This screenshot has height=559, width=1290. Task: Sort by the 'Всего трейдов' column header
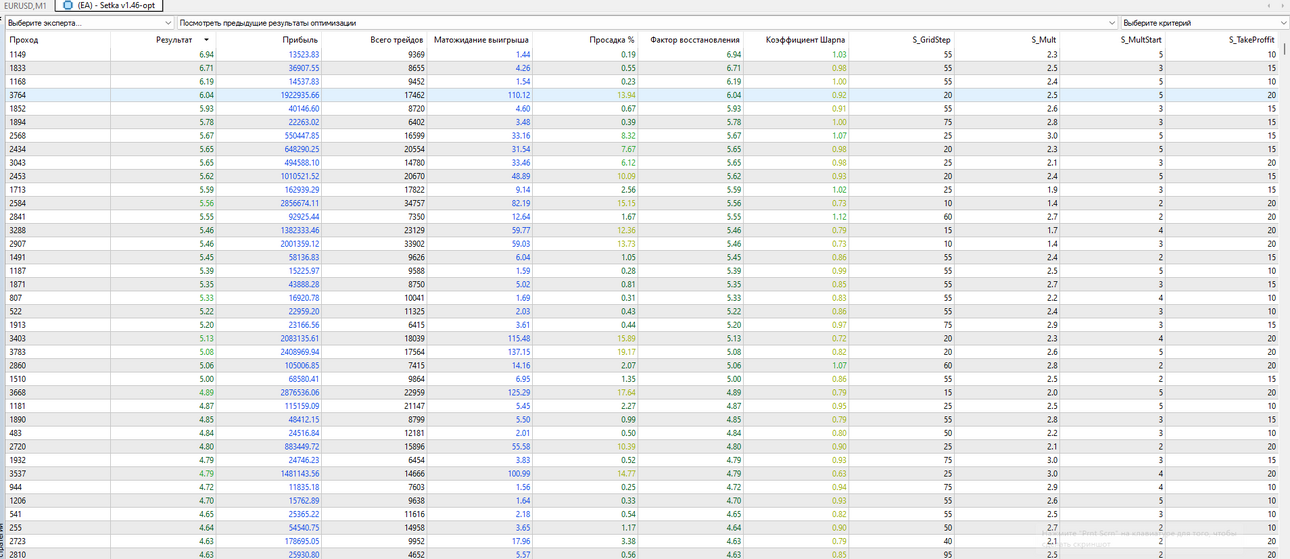375,40
